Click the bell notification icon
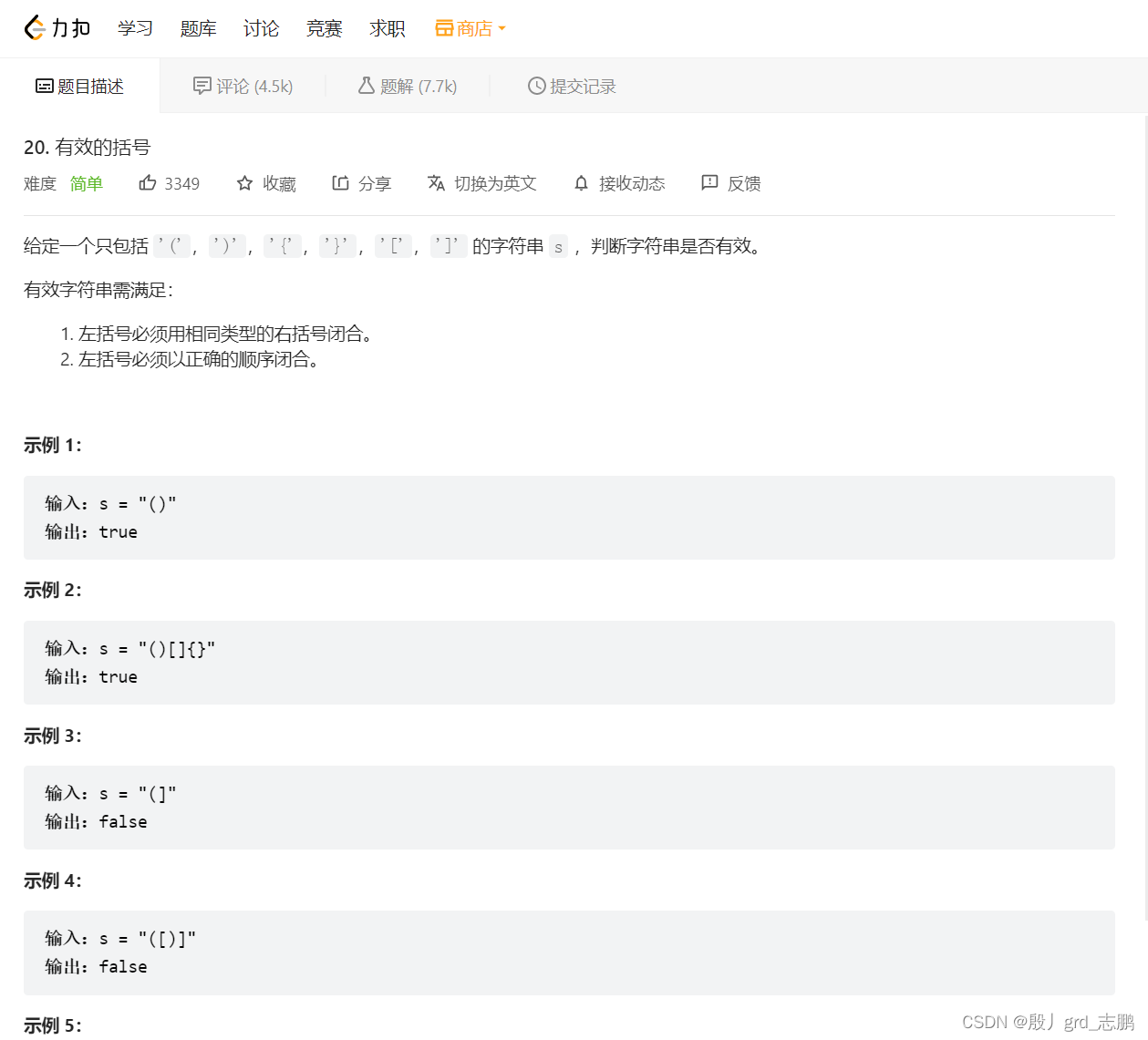 tap(581, 183)
